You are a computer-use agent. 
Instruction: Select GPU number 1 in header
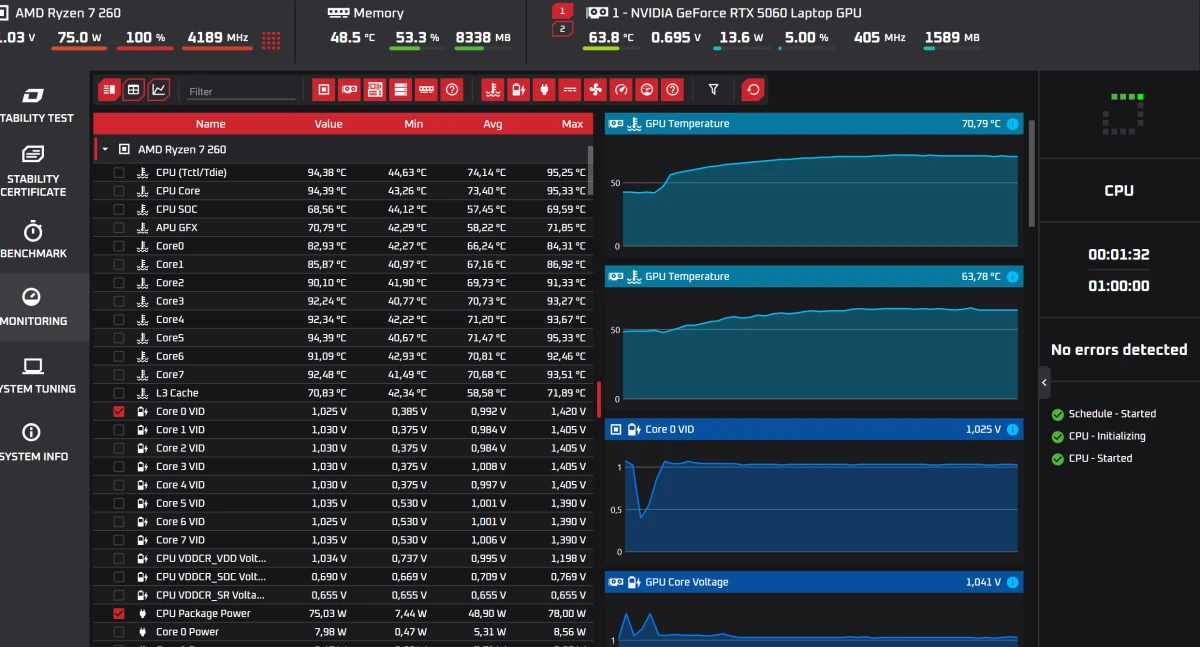563,11
